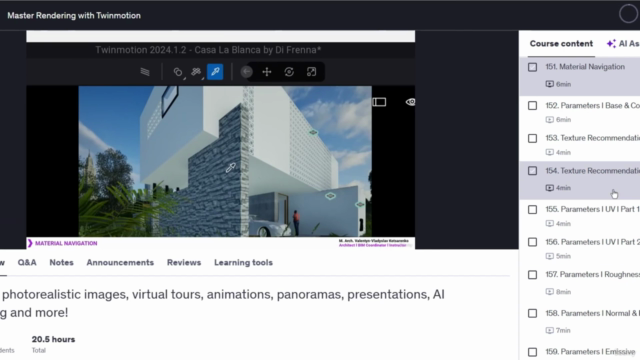The height and width of the screenshot is (360, 640).
Task: Check the box for 154. Texture Recommendations
Action: pos(532,171)
